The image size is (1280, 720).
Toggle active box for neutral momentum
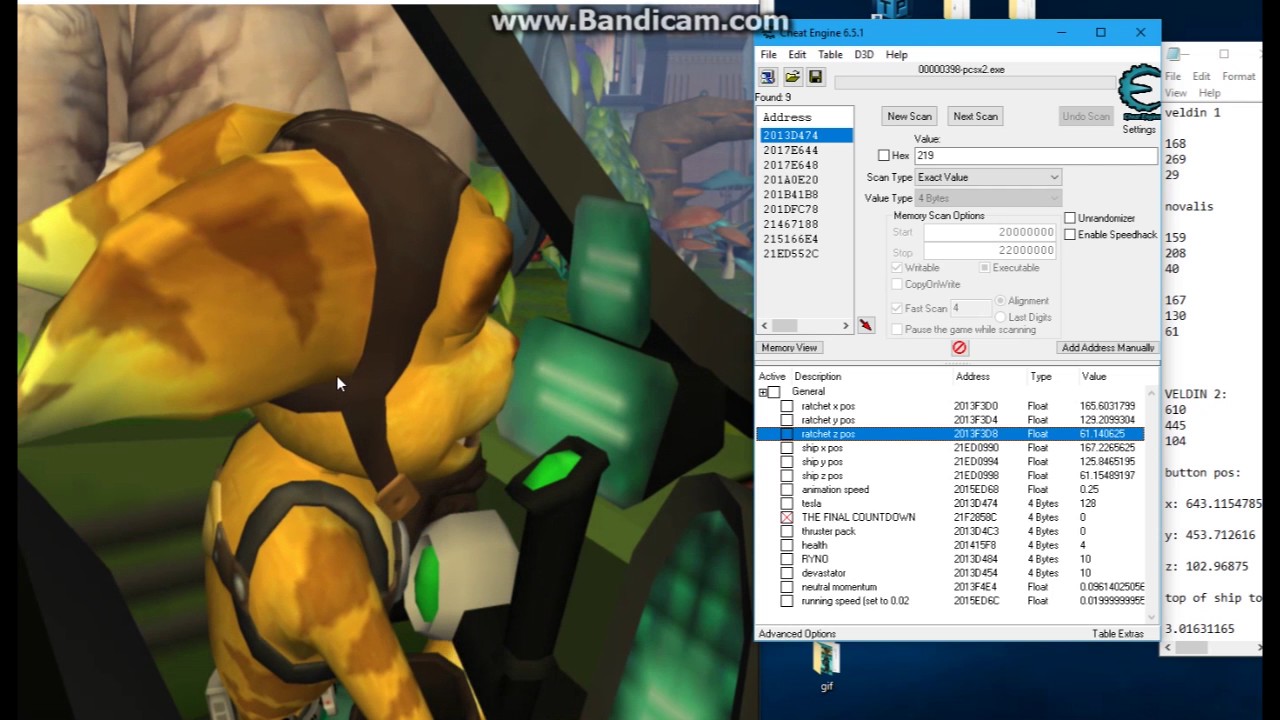pos(787,587)
